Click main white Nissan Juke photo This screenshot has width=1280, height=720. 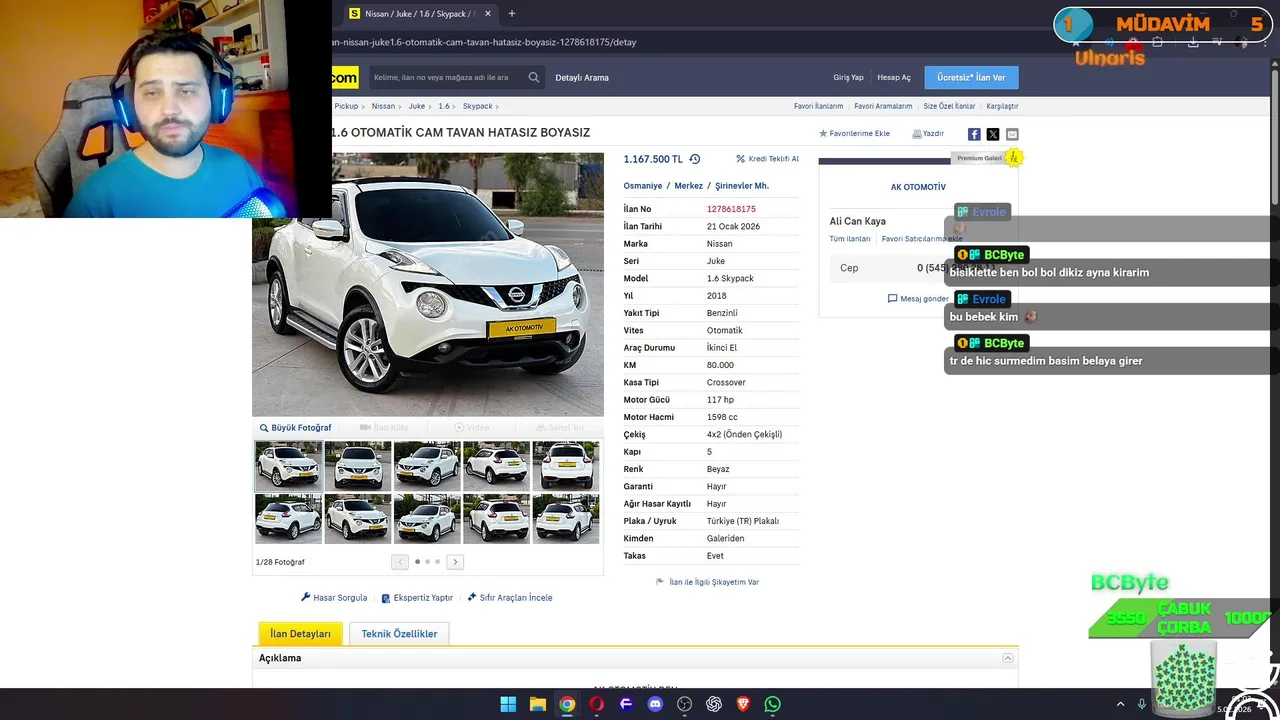428,284
